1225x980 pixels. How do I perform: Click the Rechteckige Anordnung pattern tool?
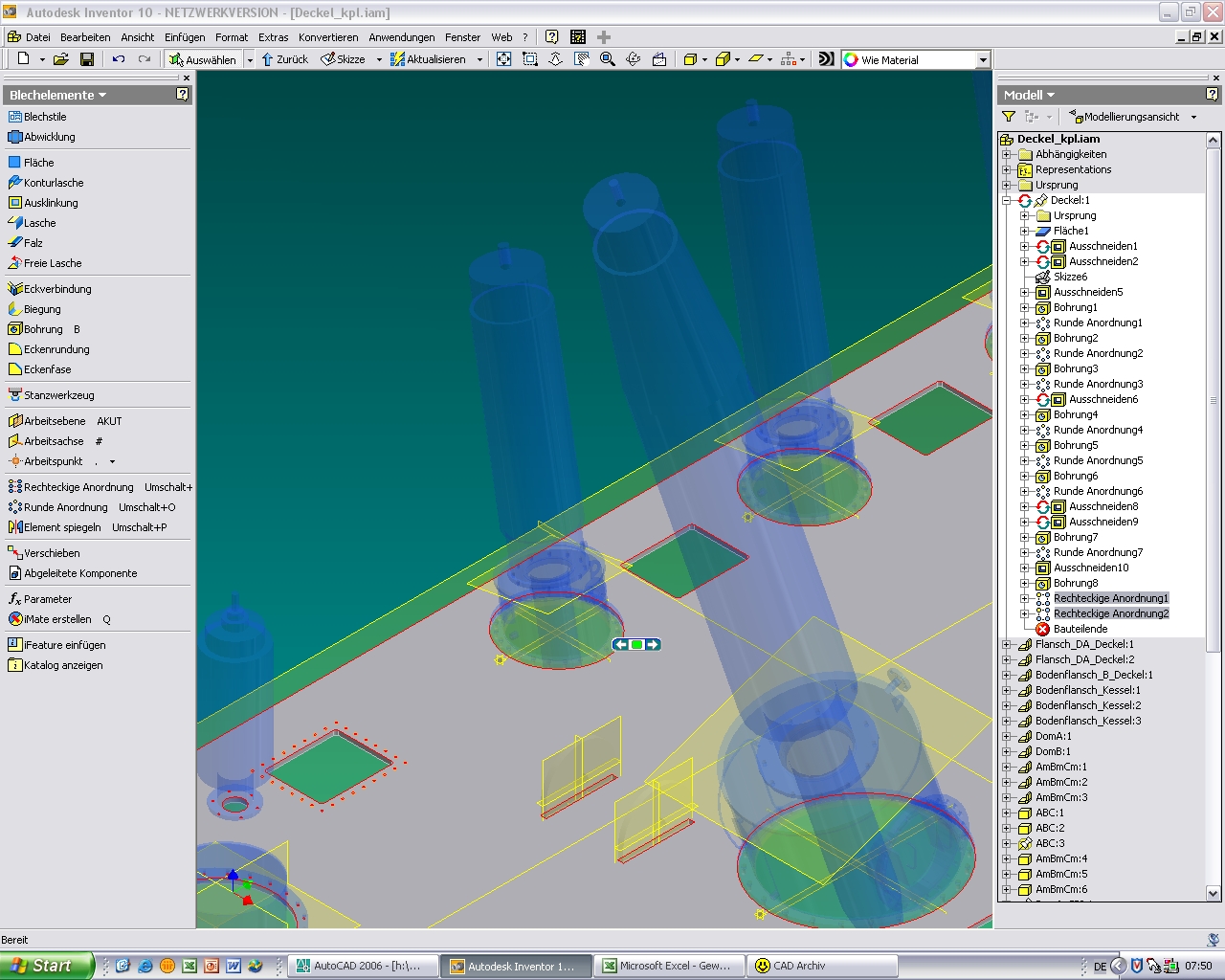tap(78, 487)
